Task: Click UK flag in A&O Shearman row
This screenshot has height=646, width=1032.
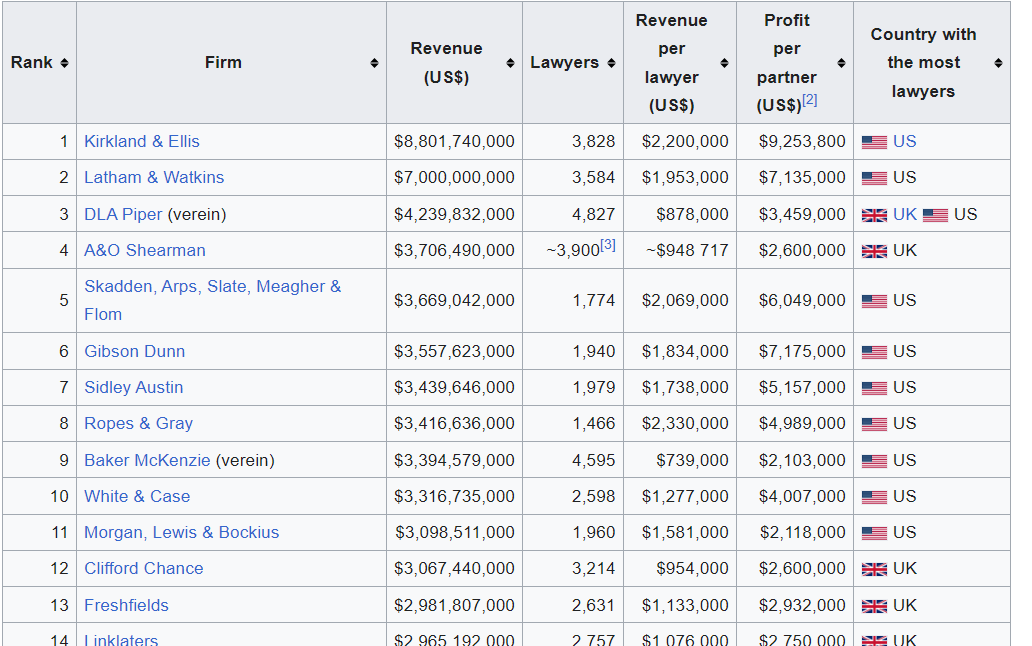Action: point(874,251)
